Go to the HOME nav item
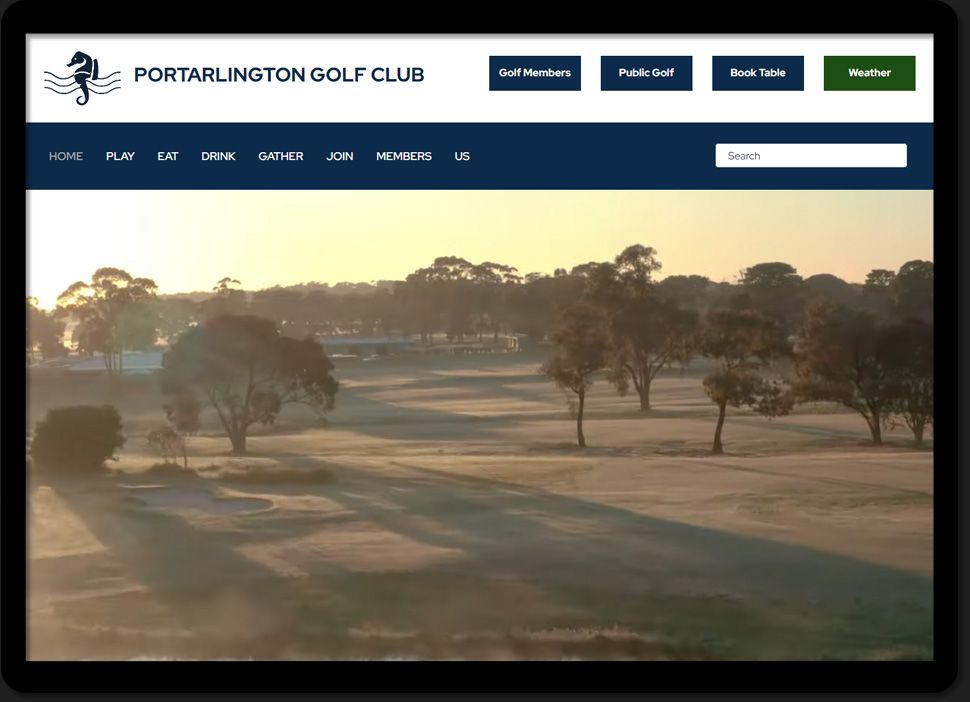 [x=66, y=156]
